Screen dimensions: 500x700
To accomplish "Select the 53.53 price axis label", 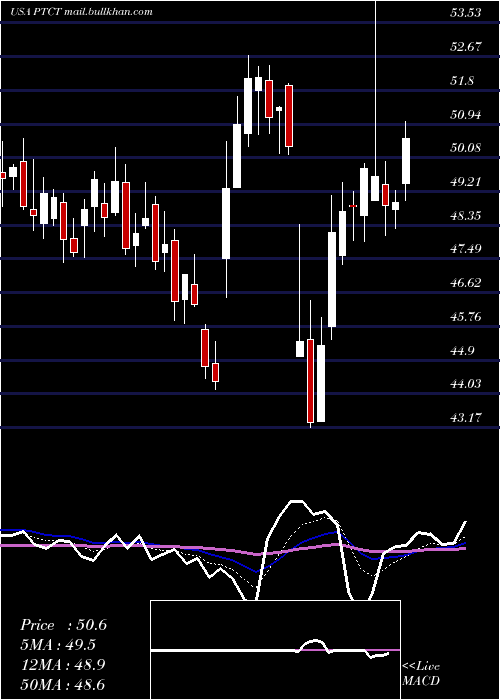I will 466,12.
